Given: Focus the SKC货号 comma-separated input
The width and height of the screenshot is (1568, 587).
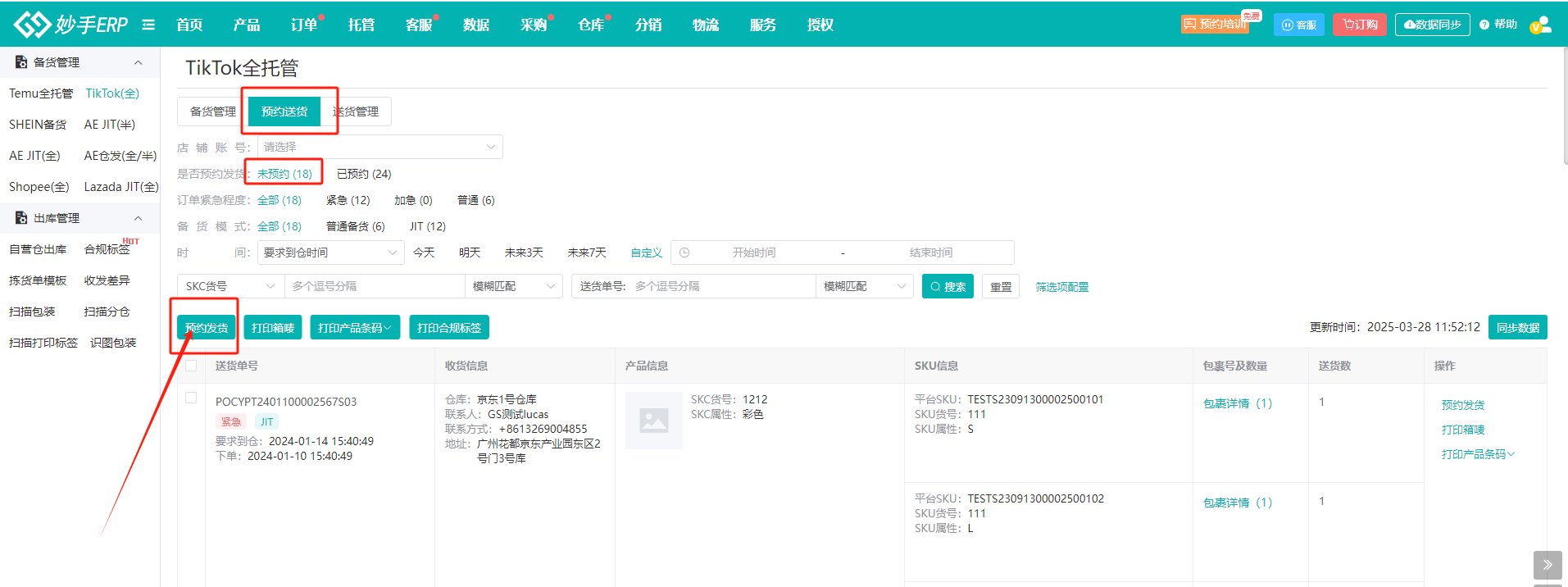Looking at the screenshot, I should 375,286.
